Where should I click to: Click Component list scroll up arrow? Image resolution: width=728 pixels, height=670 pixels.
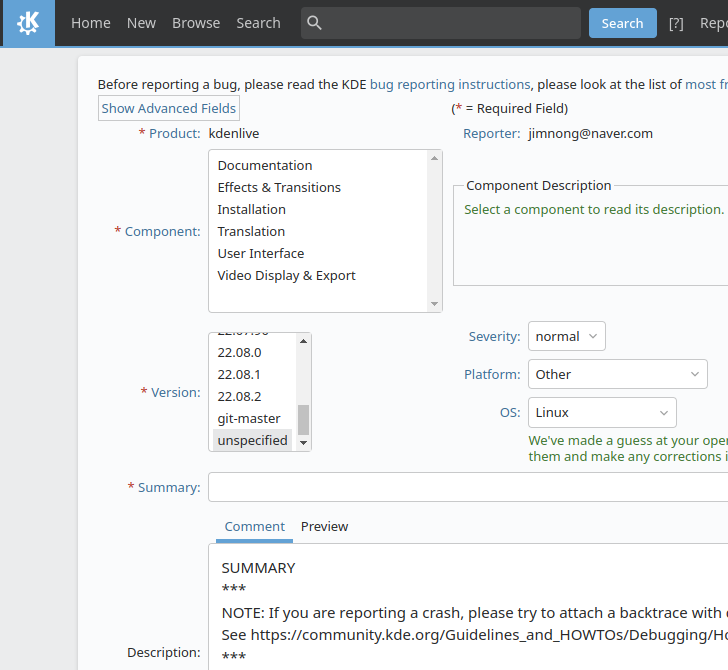(435, 158)
